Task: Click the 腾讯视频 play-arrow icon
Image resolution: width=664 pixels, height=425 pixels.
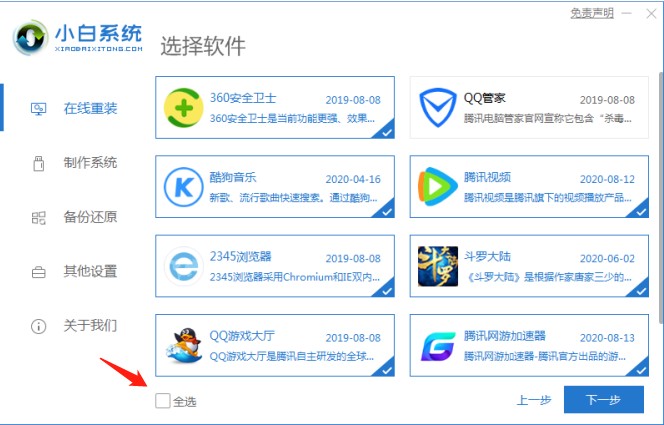Action: pos(438,187)
